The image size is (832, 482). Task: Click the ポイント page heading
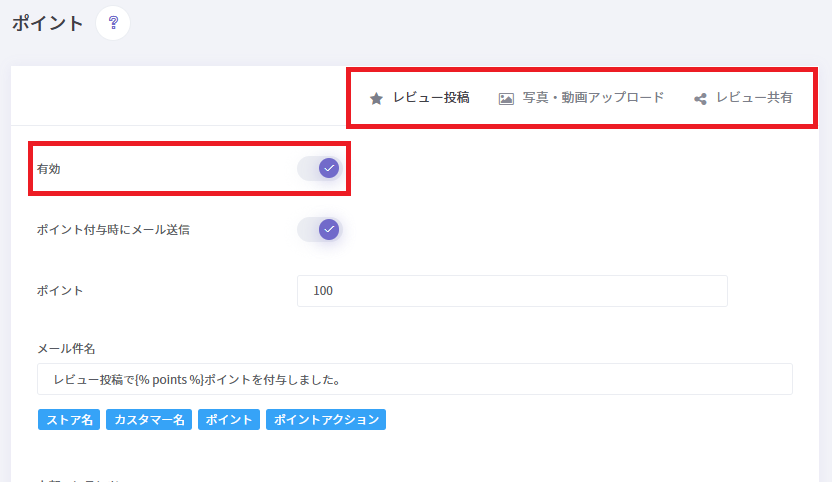47,23
